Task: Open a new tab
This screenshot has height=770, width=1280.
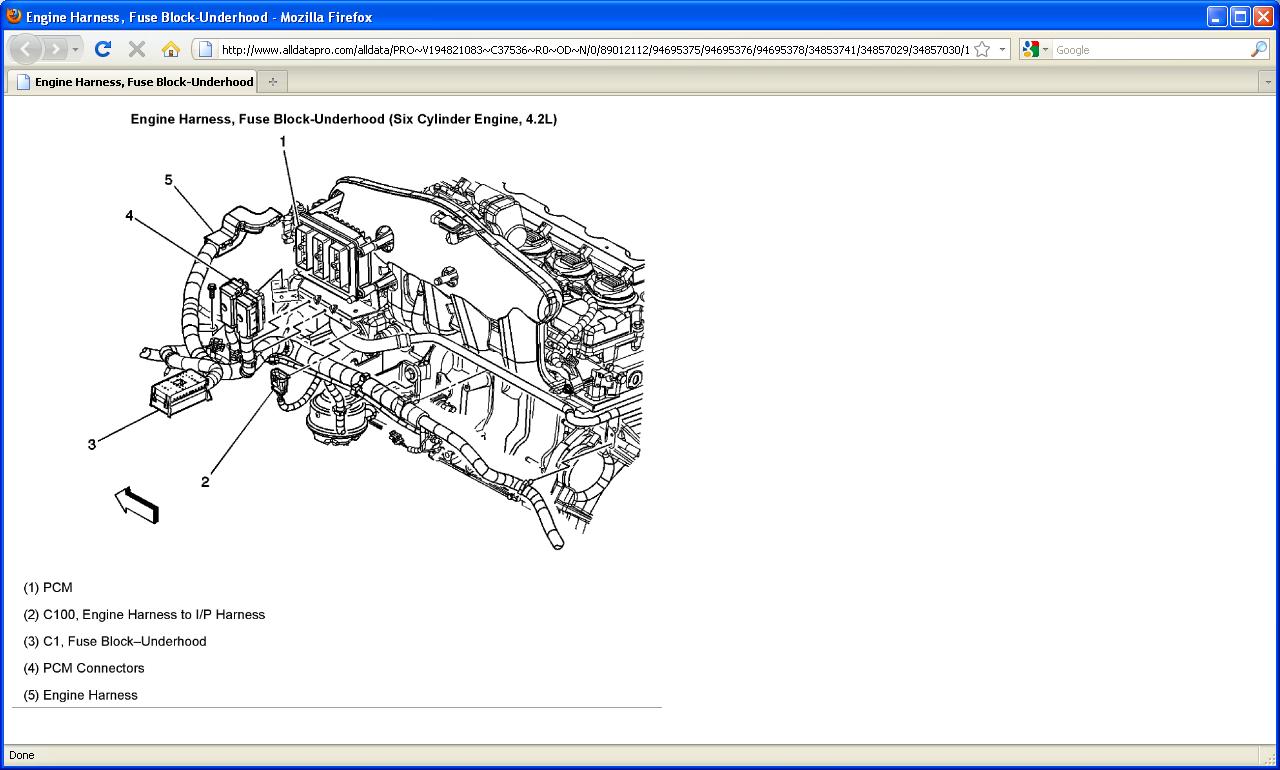Action: 272,82
